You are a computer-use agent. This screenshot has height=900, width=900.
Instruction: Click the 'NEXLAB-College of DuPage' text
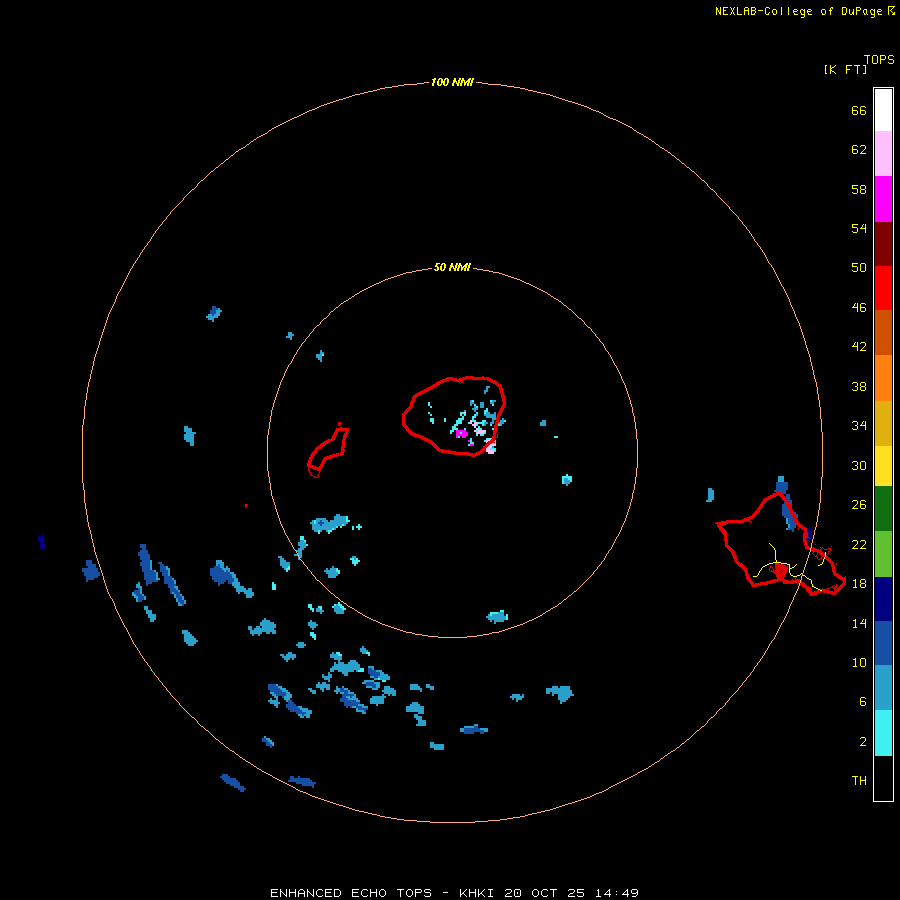[x=798, y=11]
